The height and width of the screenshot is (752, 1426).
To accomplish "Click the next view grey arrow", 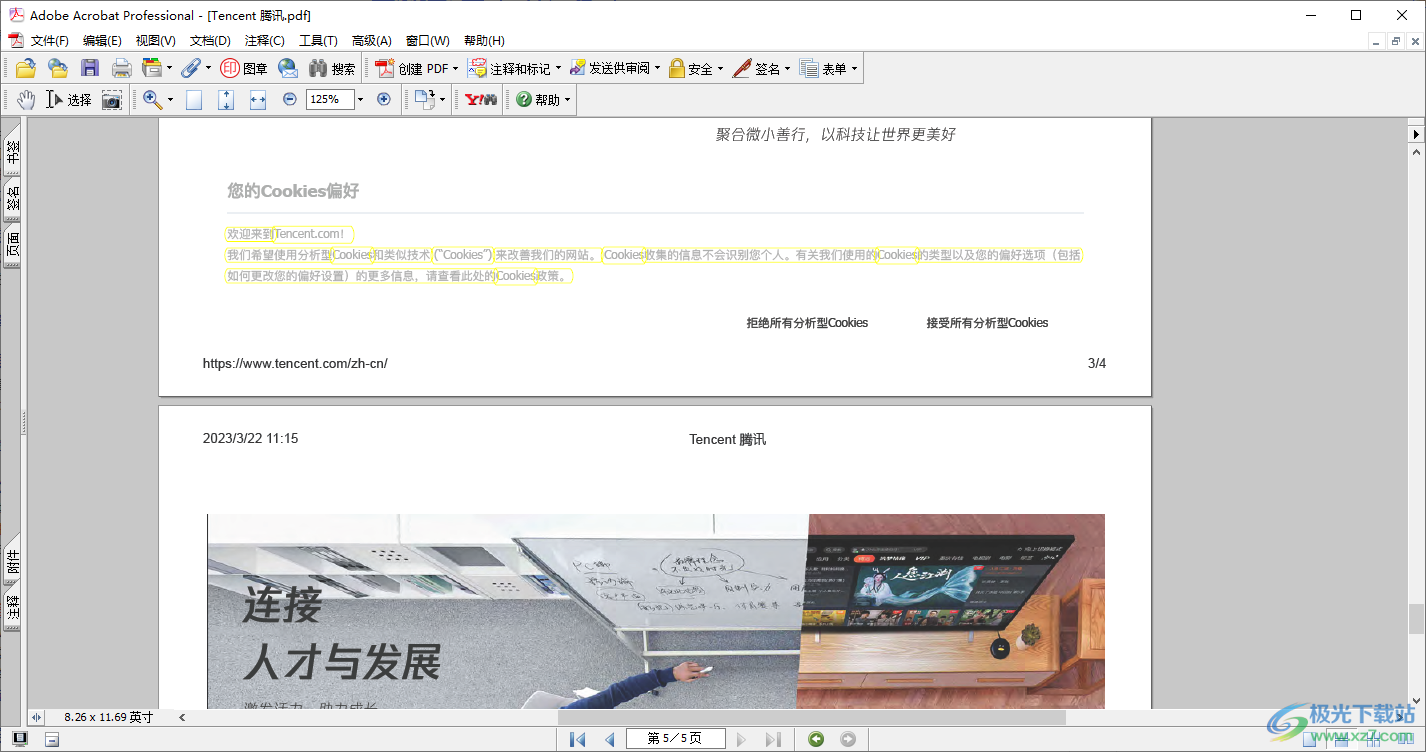I will (x=849, y=739).
